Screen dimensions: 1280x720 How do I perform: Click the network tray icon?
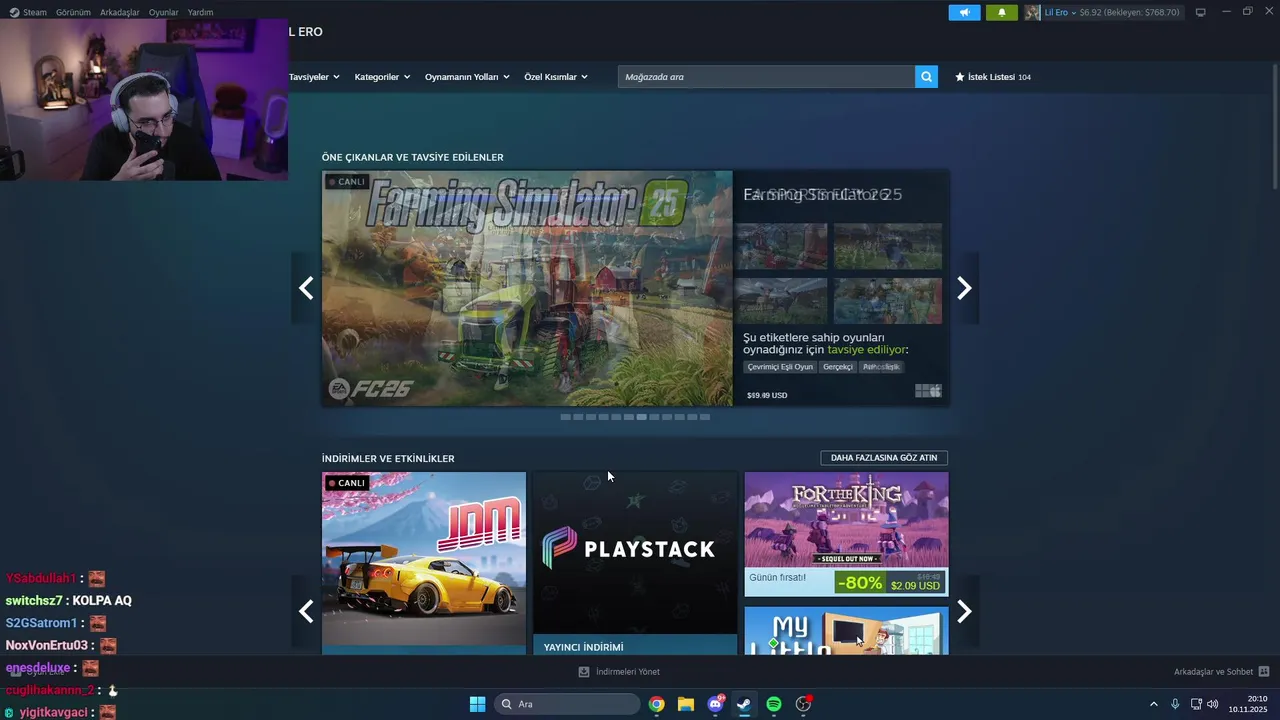[1196, 704]
